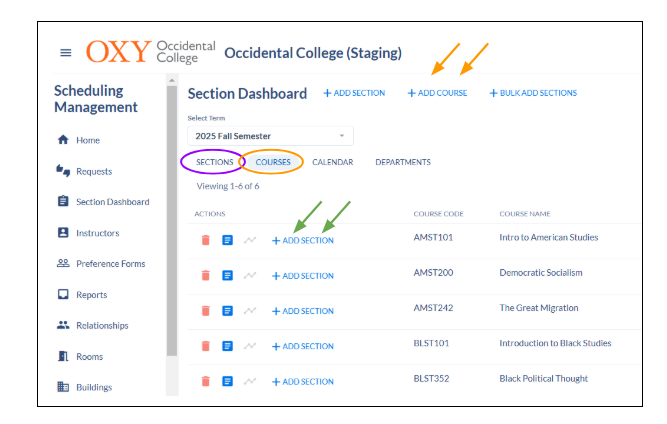The image size is (667, 424).
Task: Click the trend chart icon for BLST101
Action: (250, 346)
